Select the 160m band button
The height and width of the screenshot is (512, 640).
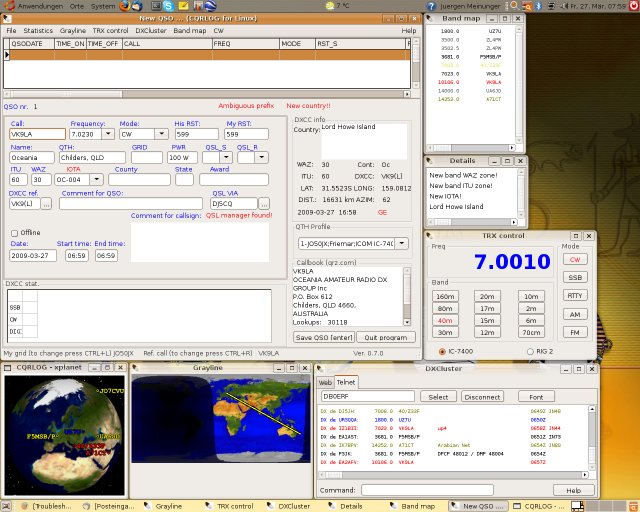point(445,296)
